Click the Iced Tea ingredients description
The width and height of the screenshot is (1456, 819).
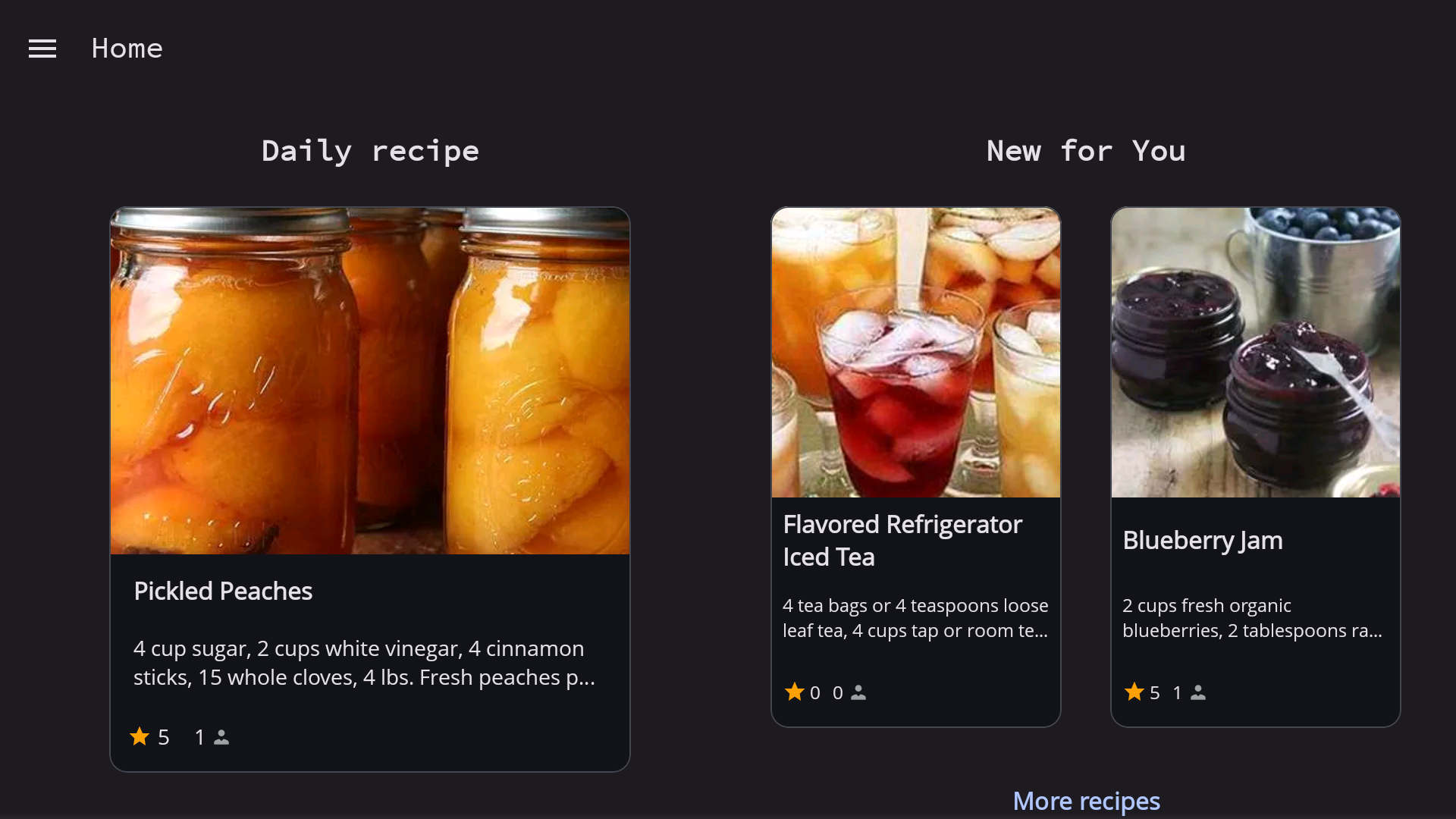click(915, 618)
